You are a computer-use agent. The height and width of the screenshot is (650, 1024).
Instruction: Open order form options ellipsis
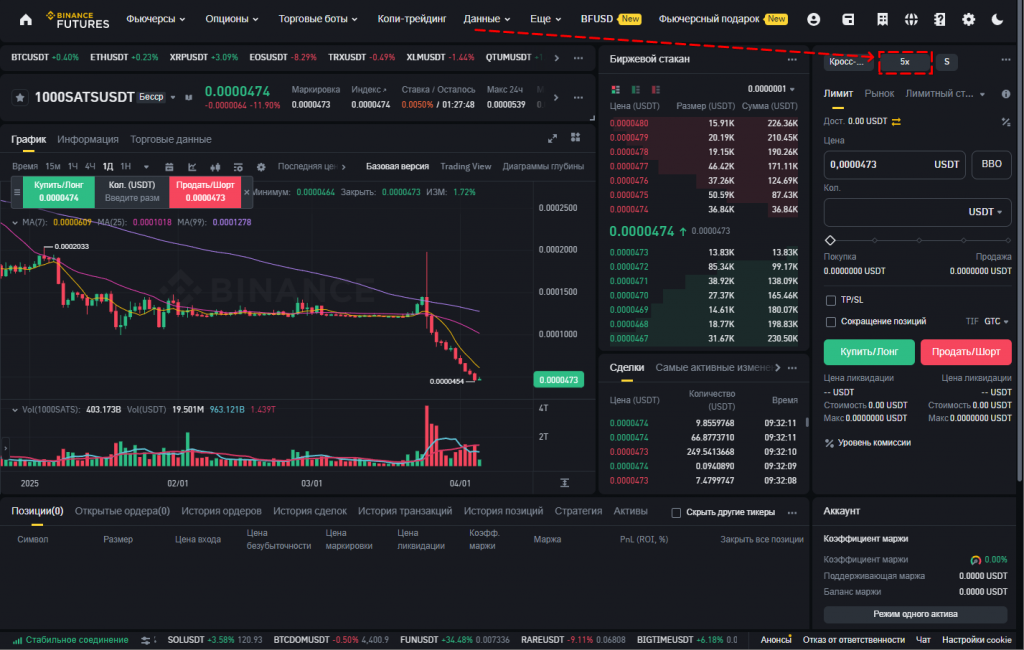pos(1006,59)
